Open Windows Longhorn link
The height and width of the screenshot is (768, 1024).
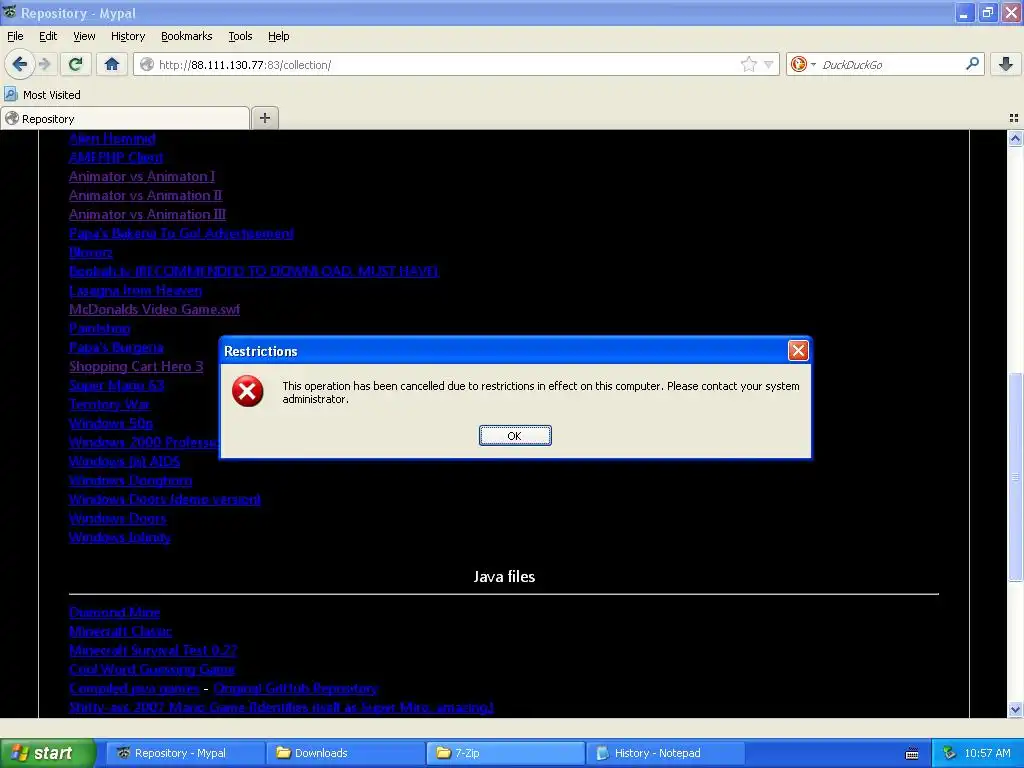click(131, 480)
